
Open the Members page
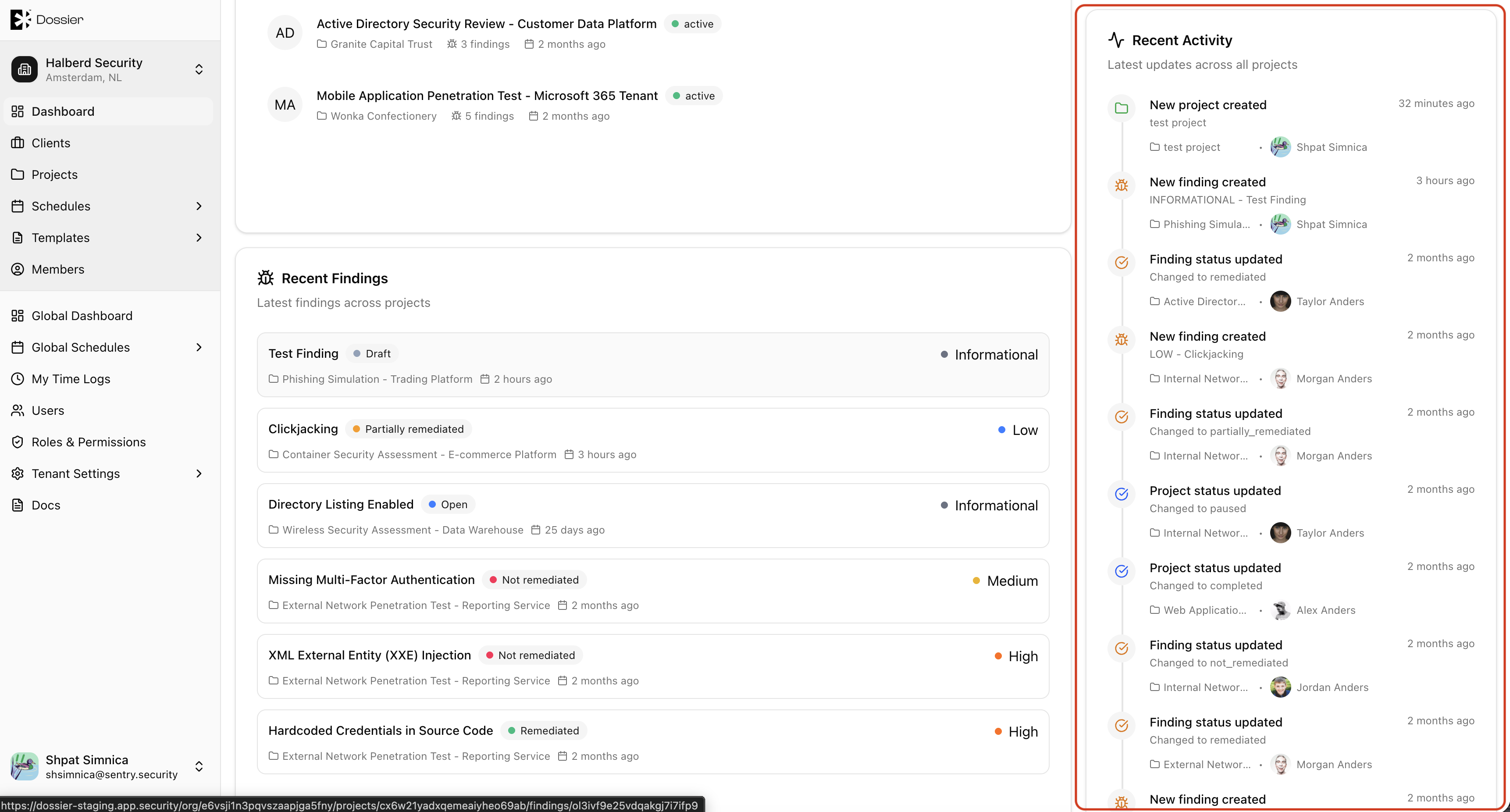pos(108,269)
